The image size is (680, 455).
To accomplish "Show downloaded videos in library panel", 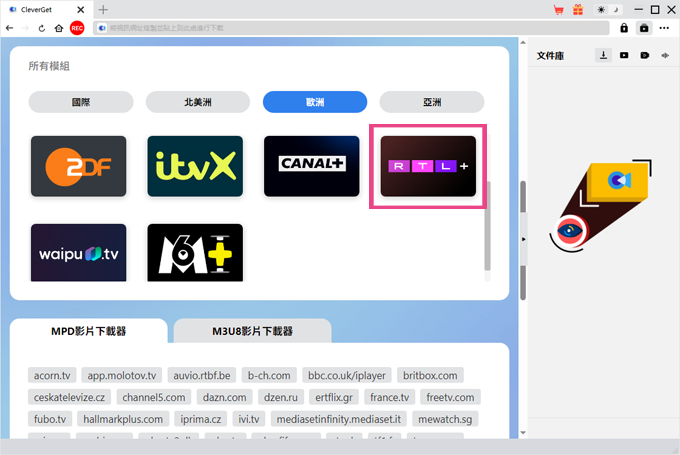I will click(624, 55).
